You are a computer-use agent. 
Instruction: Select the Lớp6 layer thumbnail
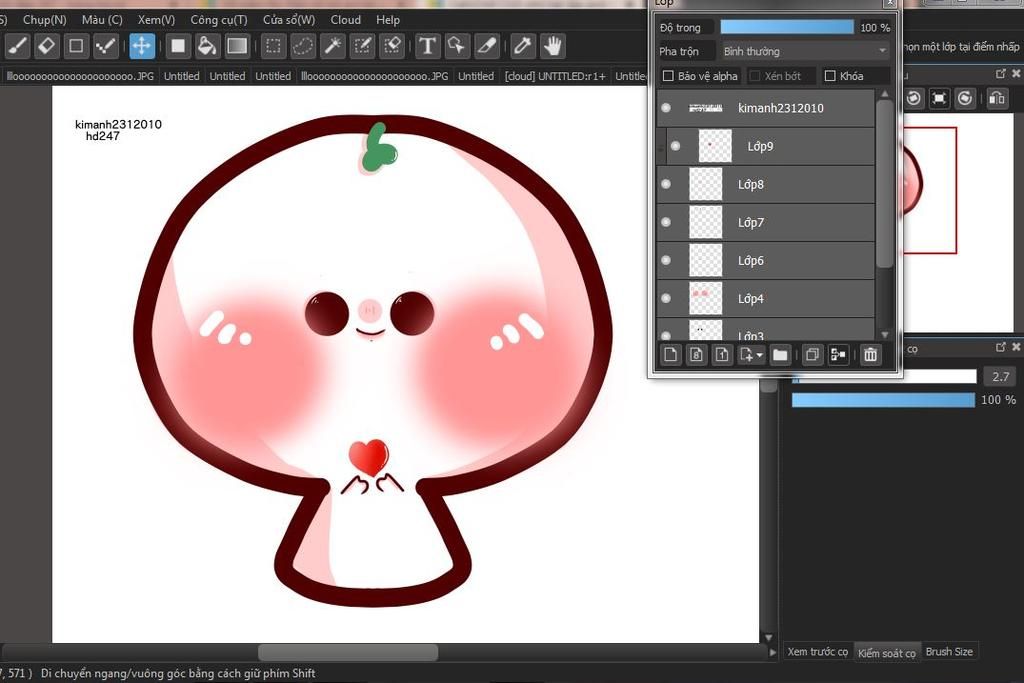[x=706, y=261]
